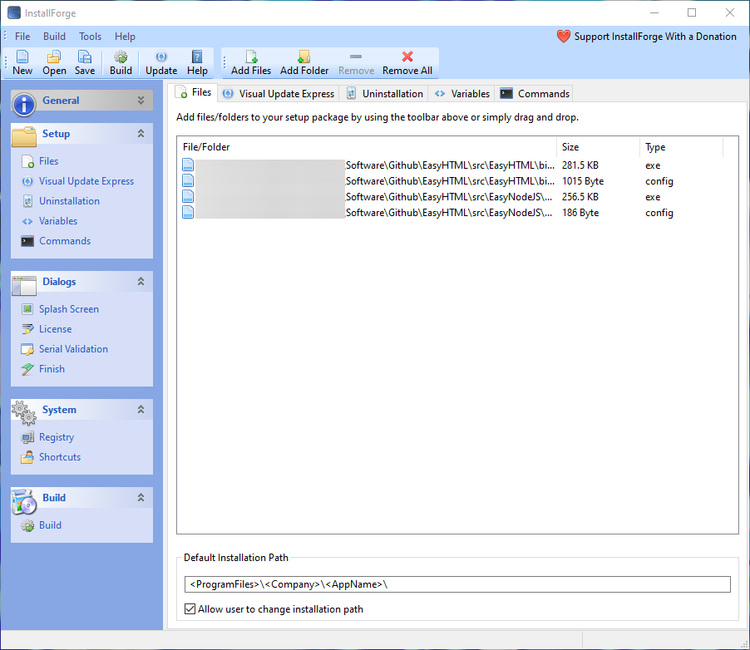Switch to the Files tab
750x650 pixels.
(195, 92)
